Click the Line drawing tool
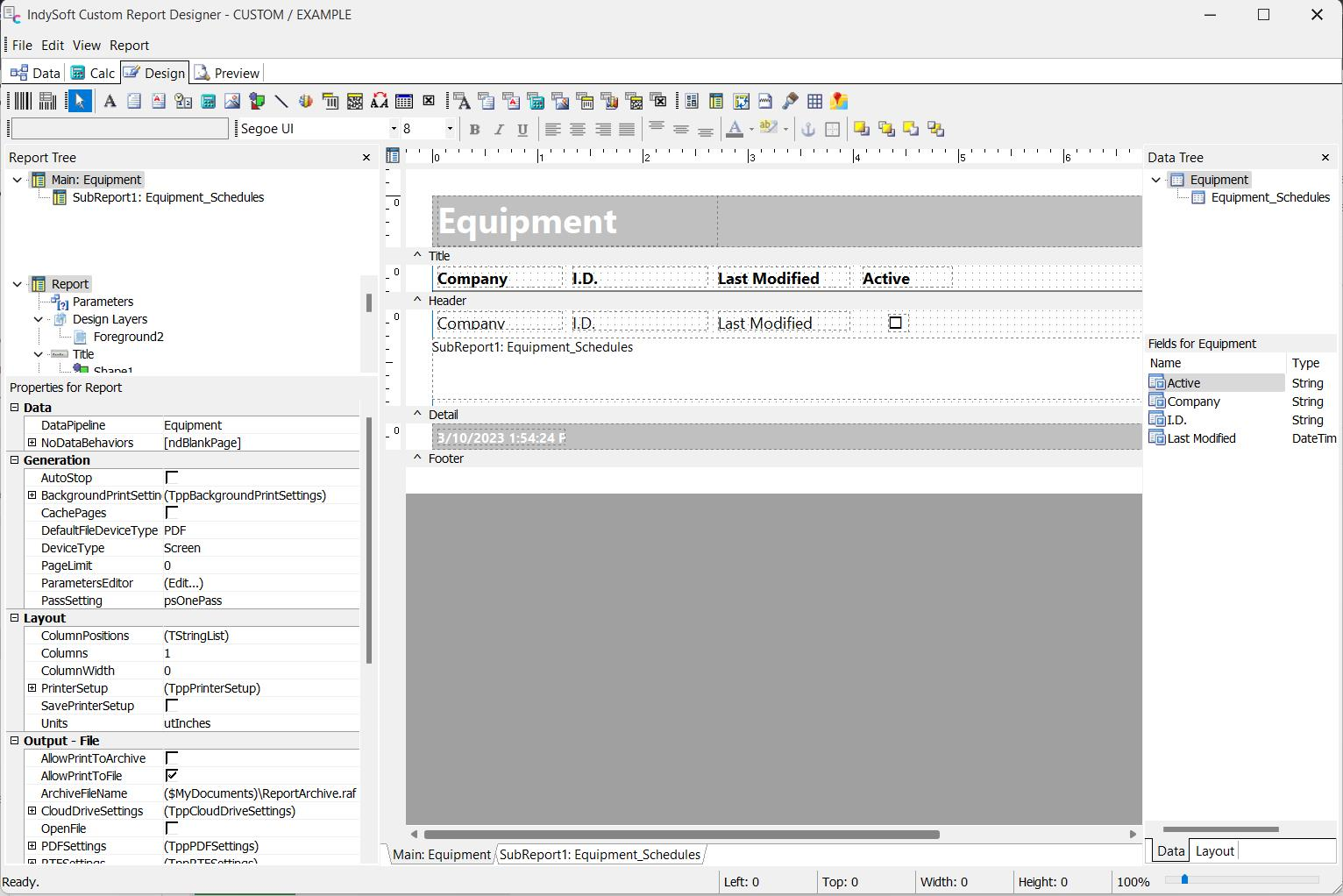The height and width of the screenshot is (896, 1343). tap(281, 102)
